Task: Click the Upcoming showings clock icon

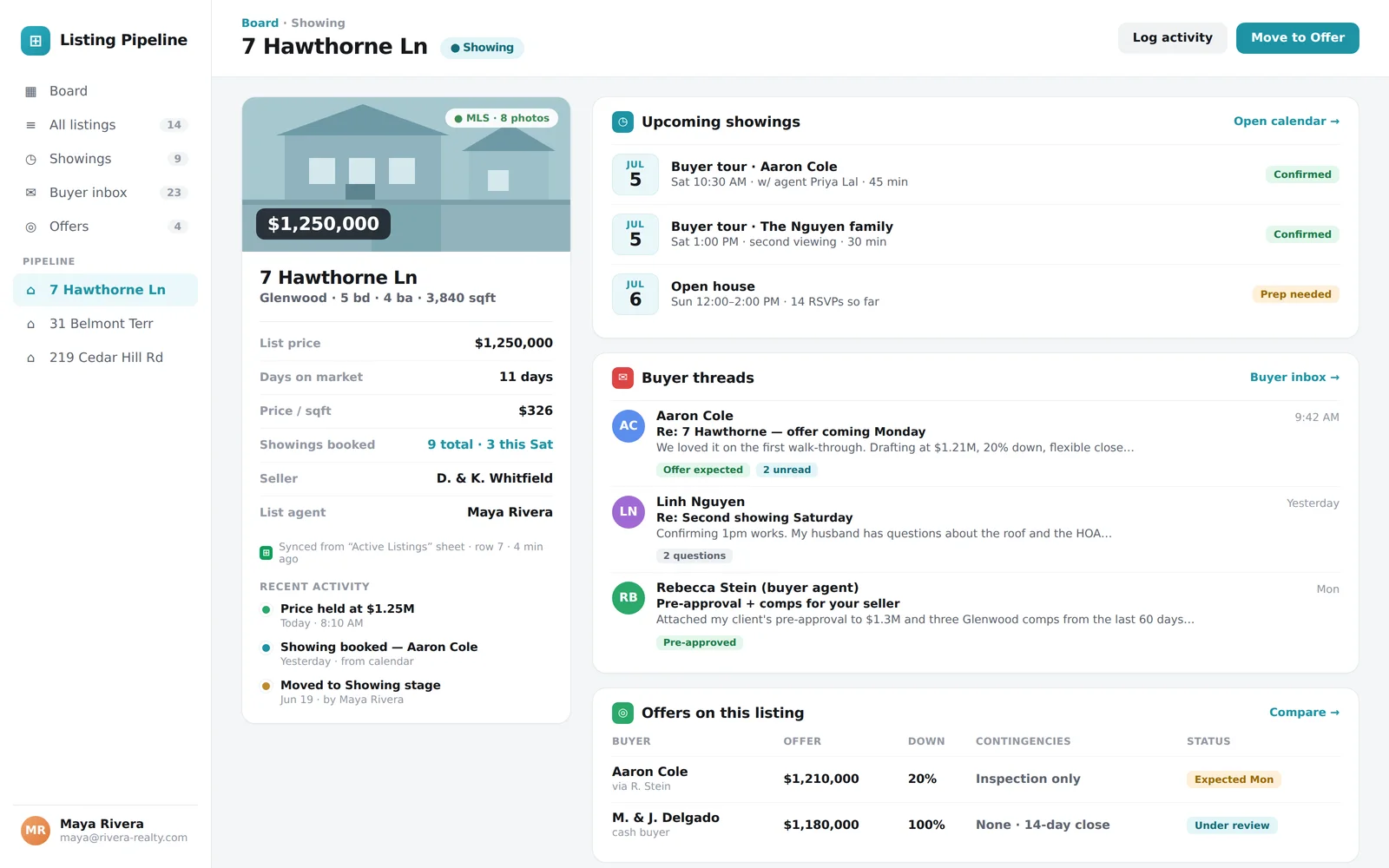Action: (x=622, y=122)
